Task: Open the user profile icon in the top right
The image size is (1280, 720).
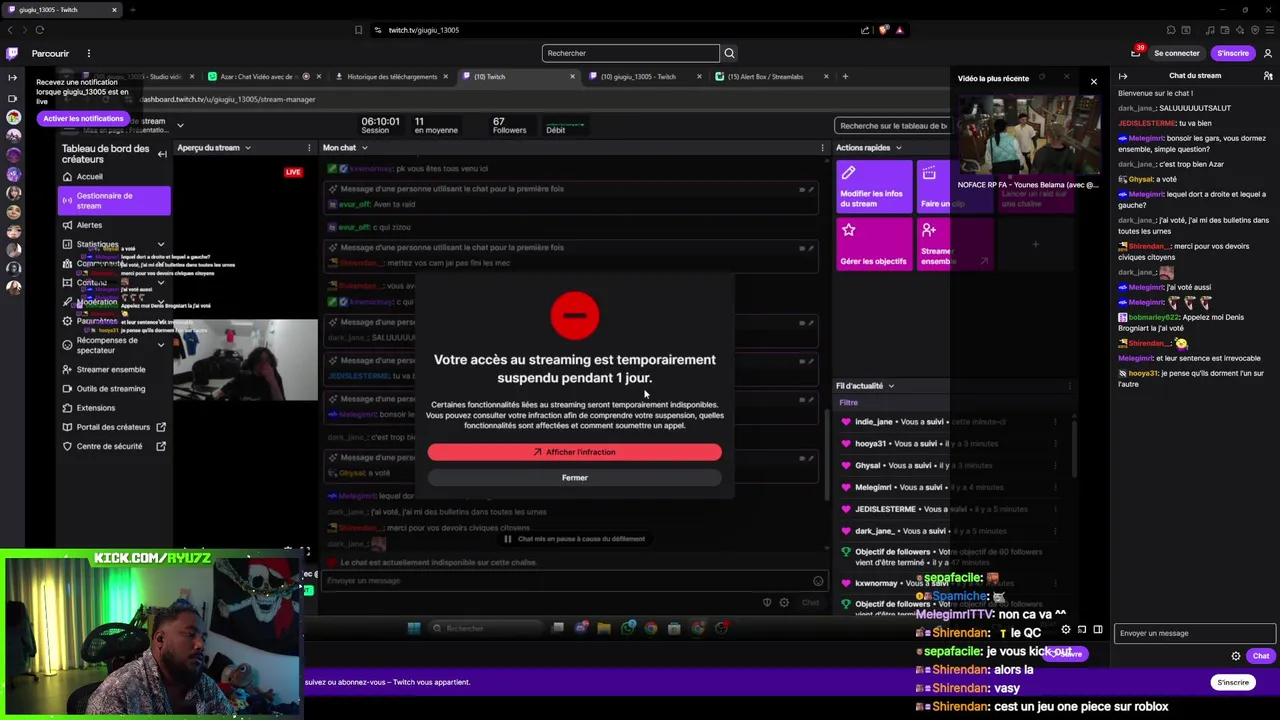Action: point(1268,53)
